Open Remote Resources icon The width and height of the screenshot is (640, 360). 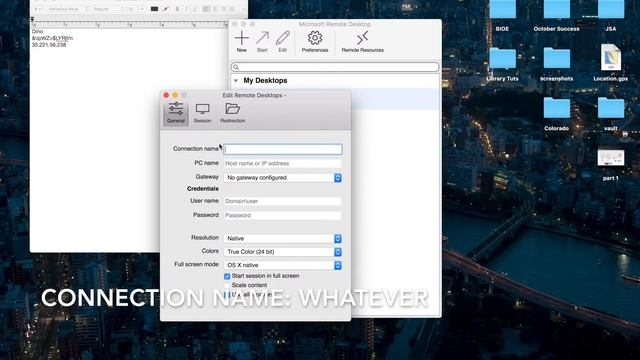(x=362, y=38)
